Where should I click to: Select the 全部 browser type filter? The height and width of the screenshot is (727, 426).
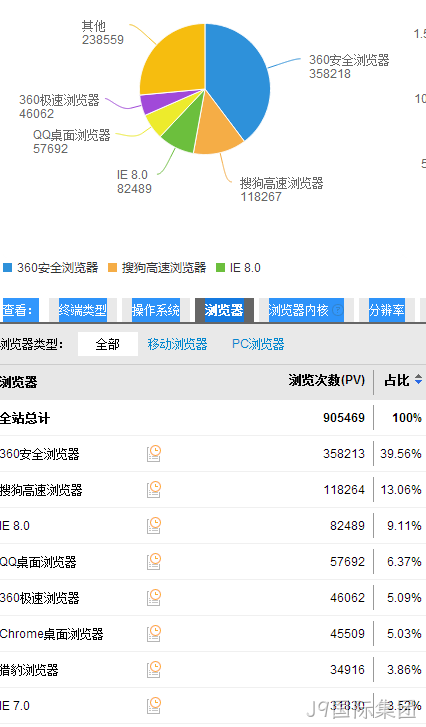(x=108, y=344)
